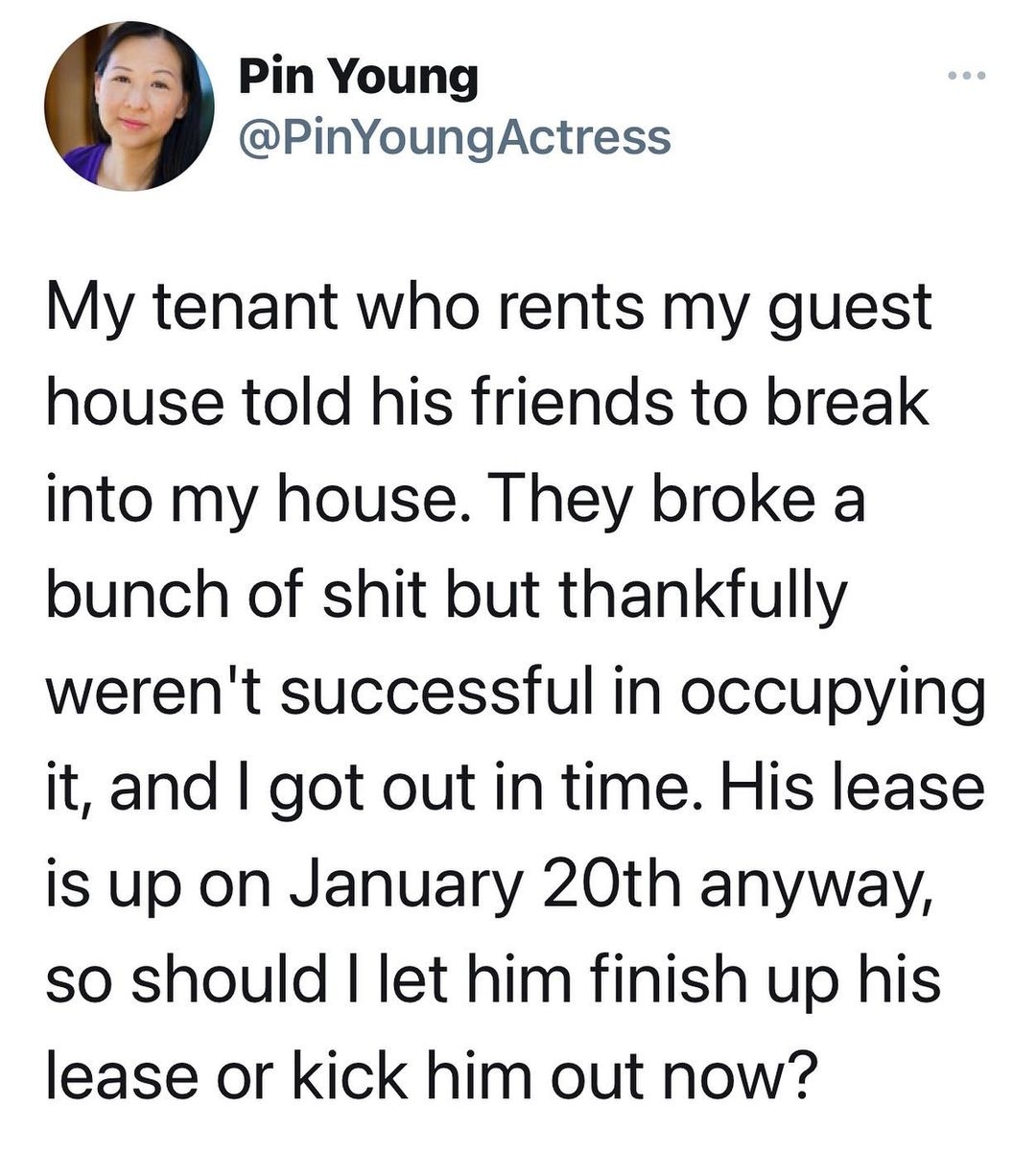Click the line "weren't successful in occupying"
The height and width of the screenshot is (1152, 1036).
516,691
